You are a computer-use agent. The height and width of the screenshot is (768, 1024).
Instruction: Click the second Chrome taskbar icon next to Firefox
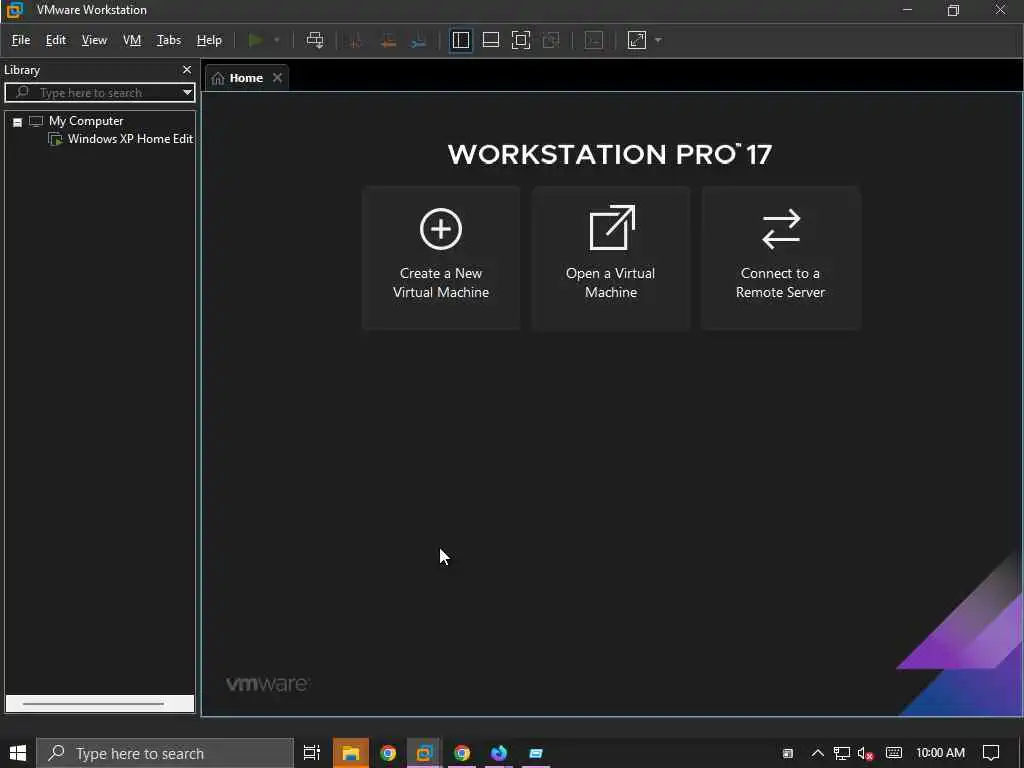pyautogui.click(x=462, y=753)
